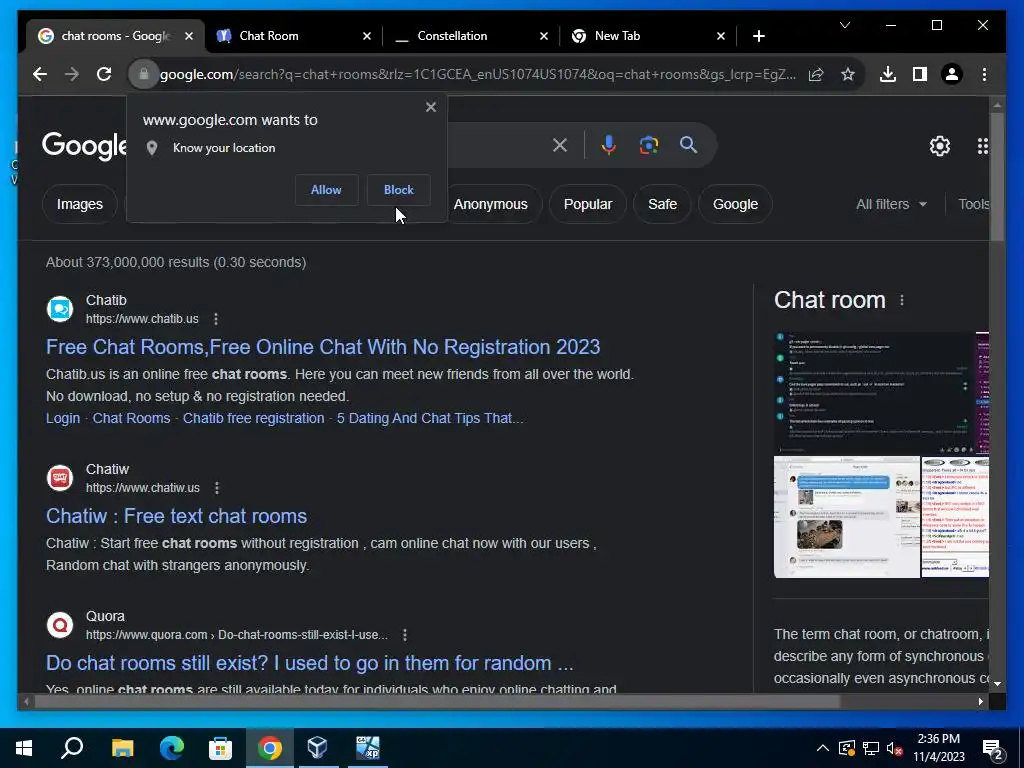Viewport: 1024px width, 768px height.
Task: Open Microsoft Store from the taskbar
Action: (x=220, y=748)
